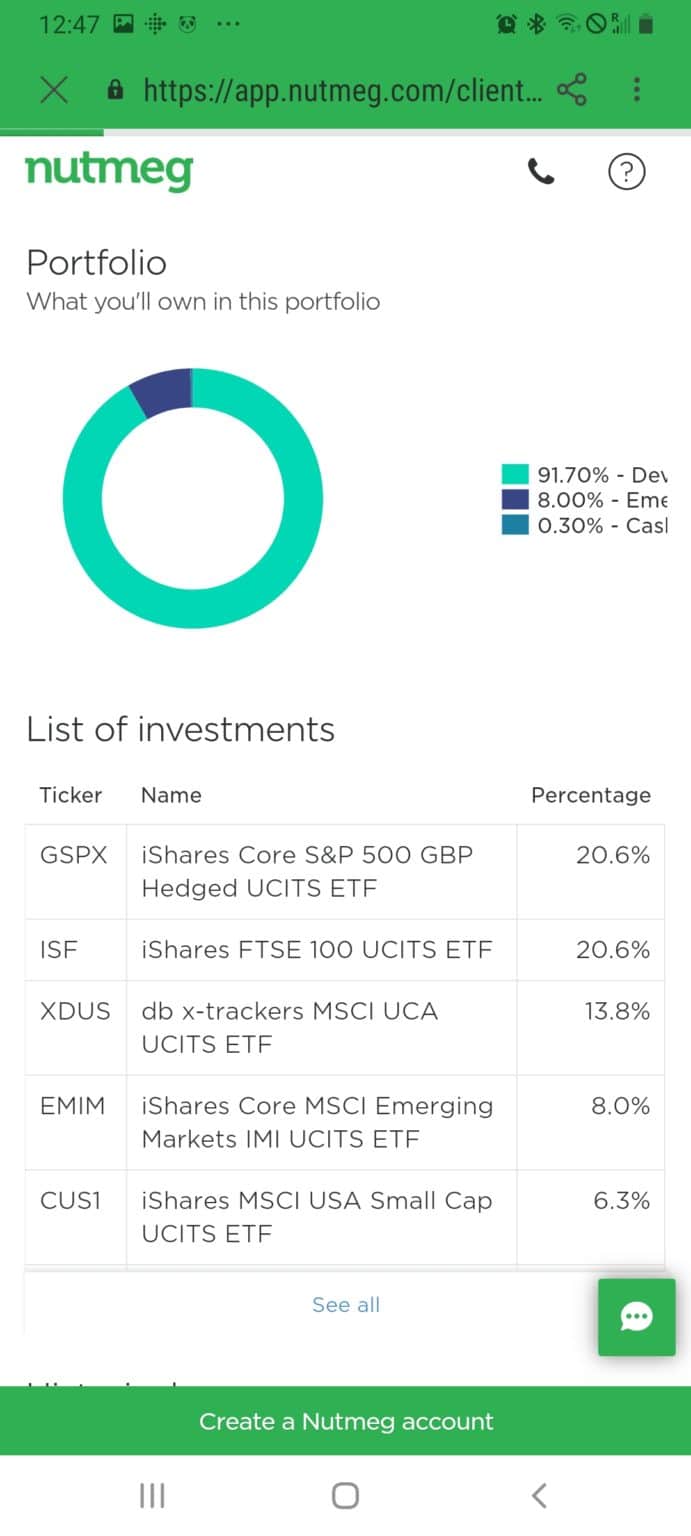Tap the padlock icon next to the URL

click(x=115, y=90)
